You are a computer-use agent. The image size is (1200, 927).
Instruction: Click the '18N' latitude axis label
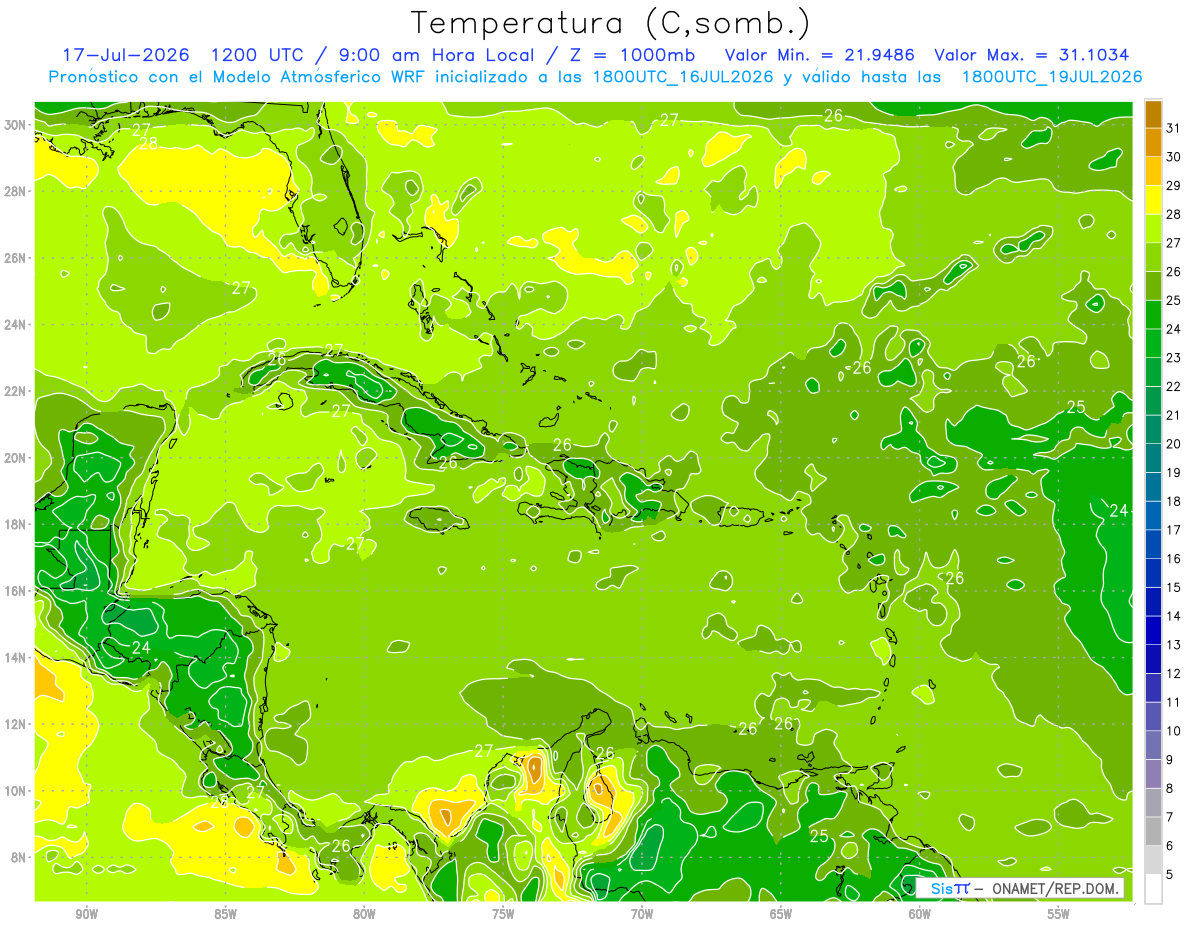click(x=16, y=524)
